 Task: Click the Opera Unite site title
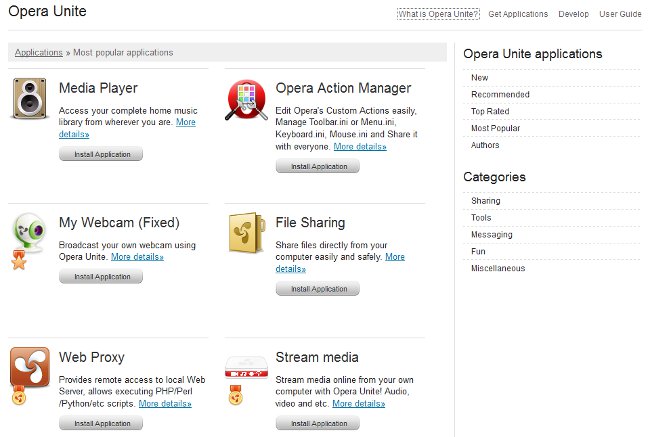47,11
